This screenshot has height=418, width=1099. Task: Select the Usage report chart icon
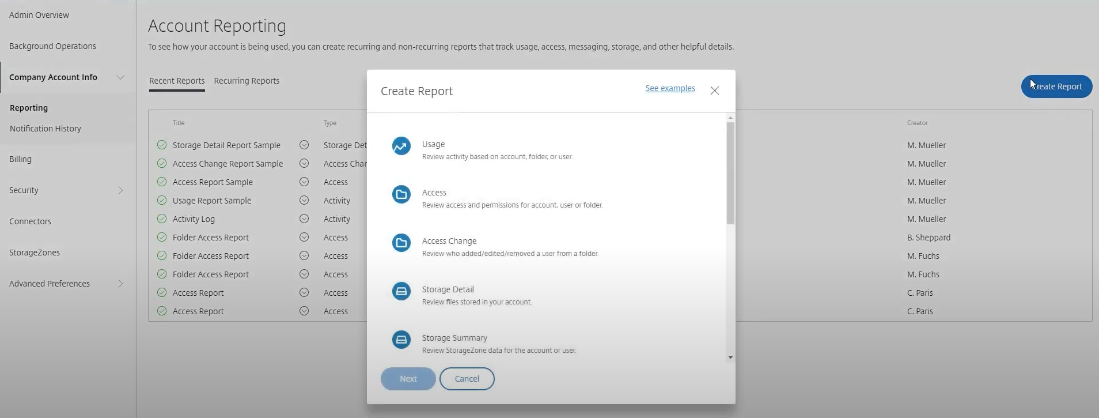[401, 146]
